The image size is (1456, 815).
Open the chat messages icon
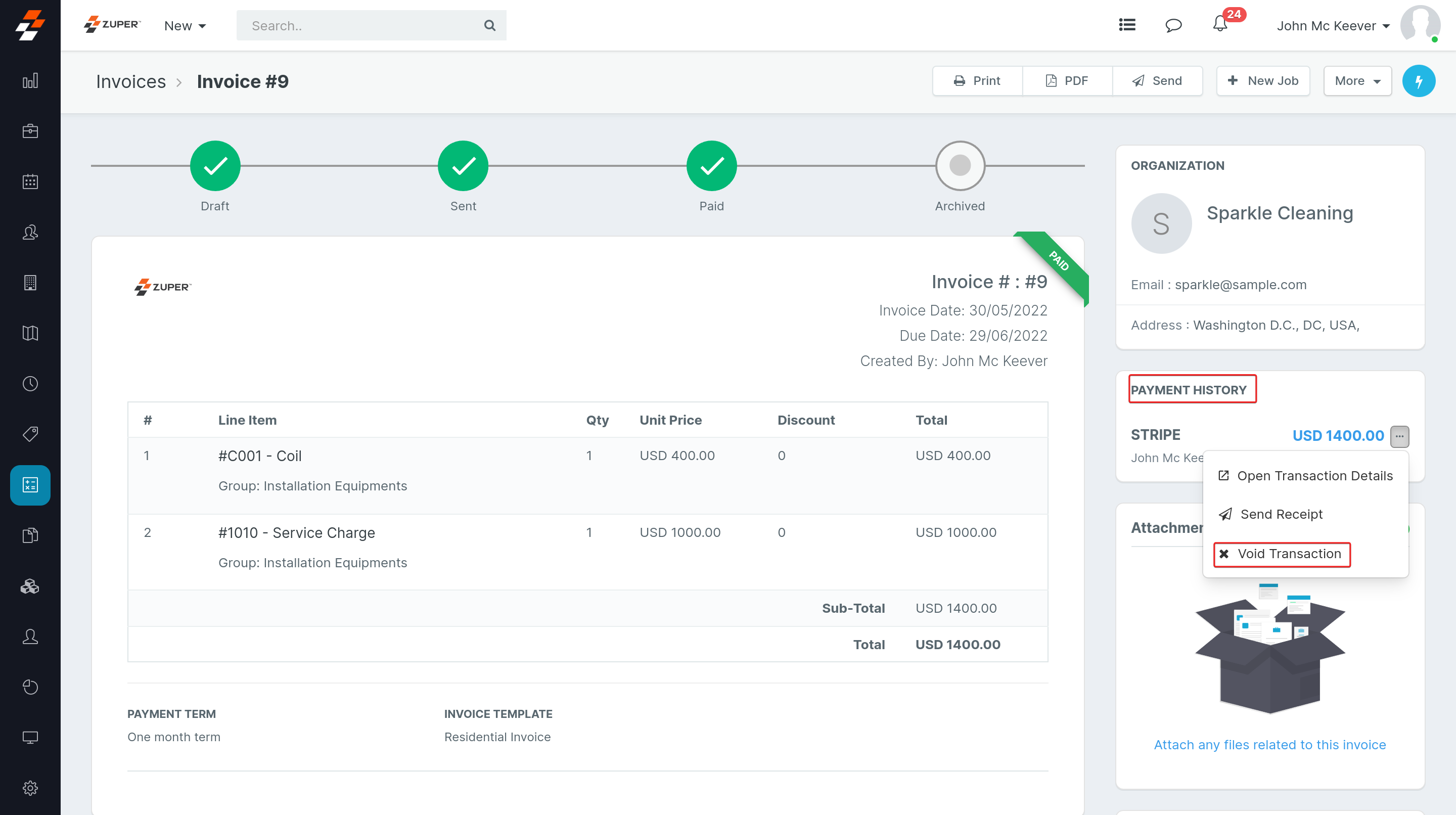[x=1173, y=25]
